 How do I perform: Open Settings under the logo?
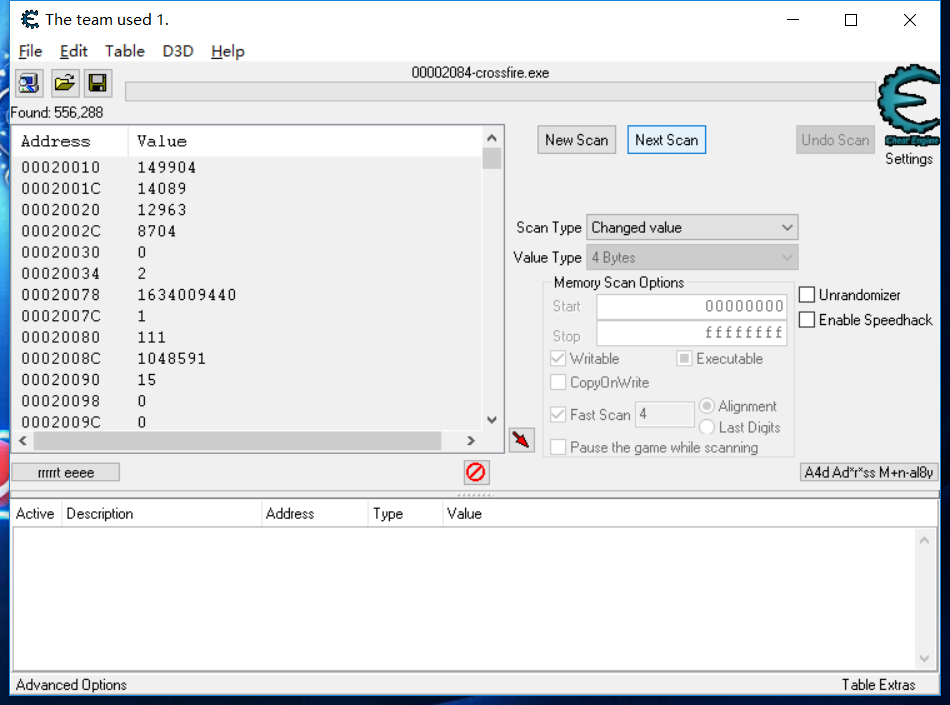point(909,159)
